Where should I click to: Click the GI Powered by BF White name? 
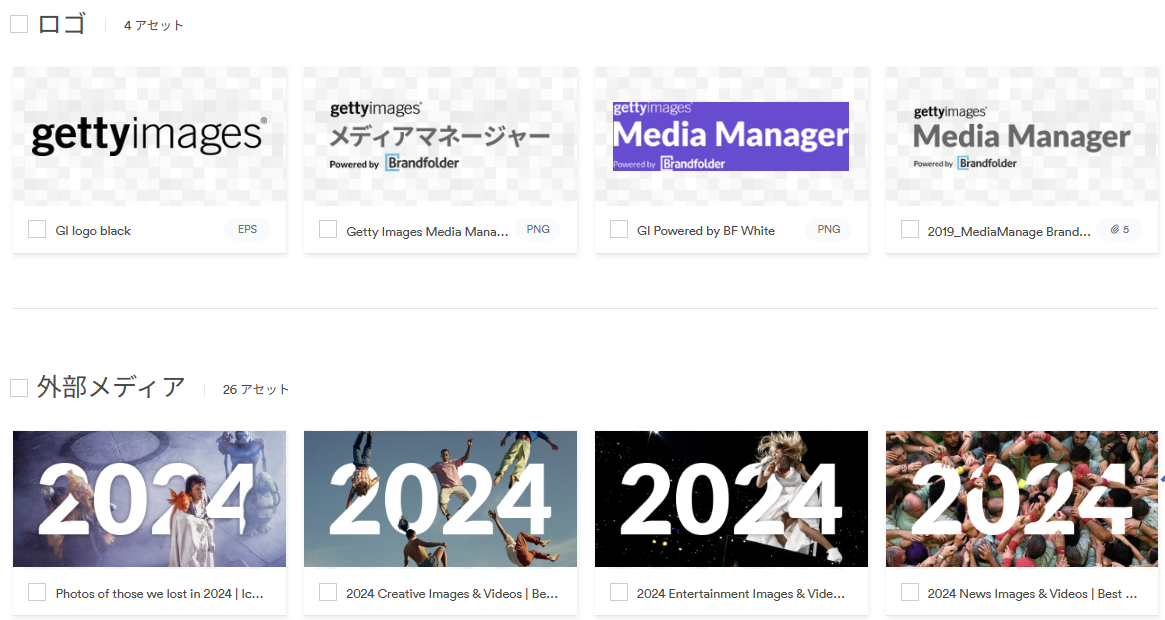pyautogui.click(x=706, y=230)
